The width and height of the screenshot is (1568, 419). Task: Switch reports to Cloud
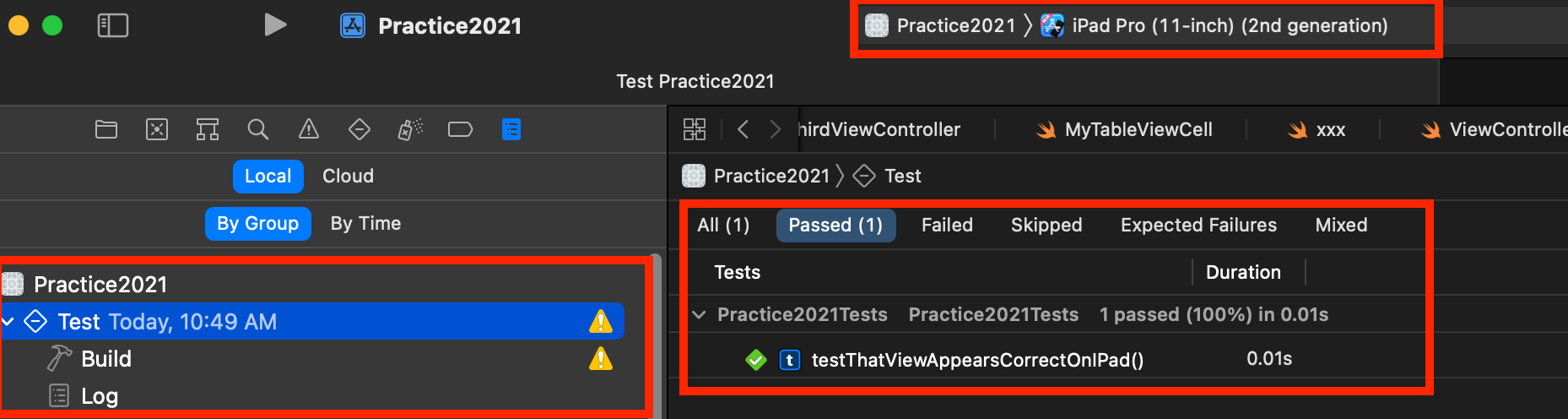(x=348, y=176)
